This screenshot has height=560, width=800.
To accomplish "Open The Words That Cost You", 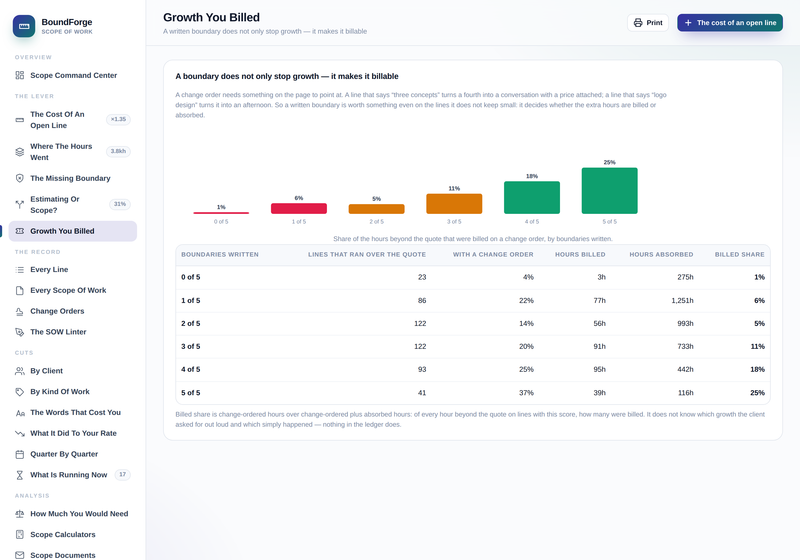I will (x=73, y=413).
